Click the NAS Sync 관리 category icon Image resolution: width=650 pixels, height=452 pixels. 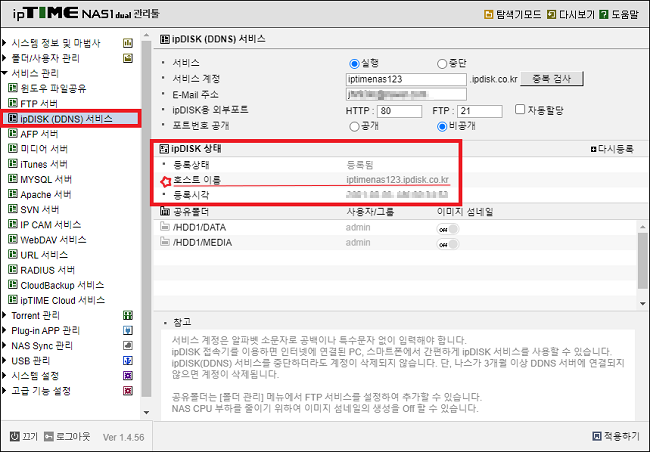pyautogui.click(x=128, y=345)
